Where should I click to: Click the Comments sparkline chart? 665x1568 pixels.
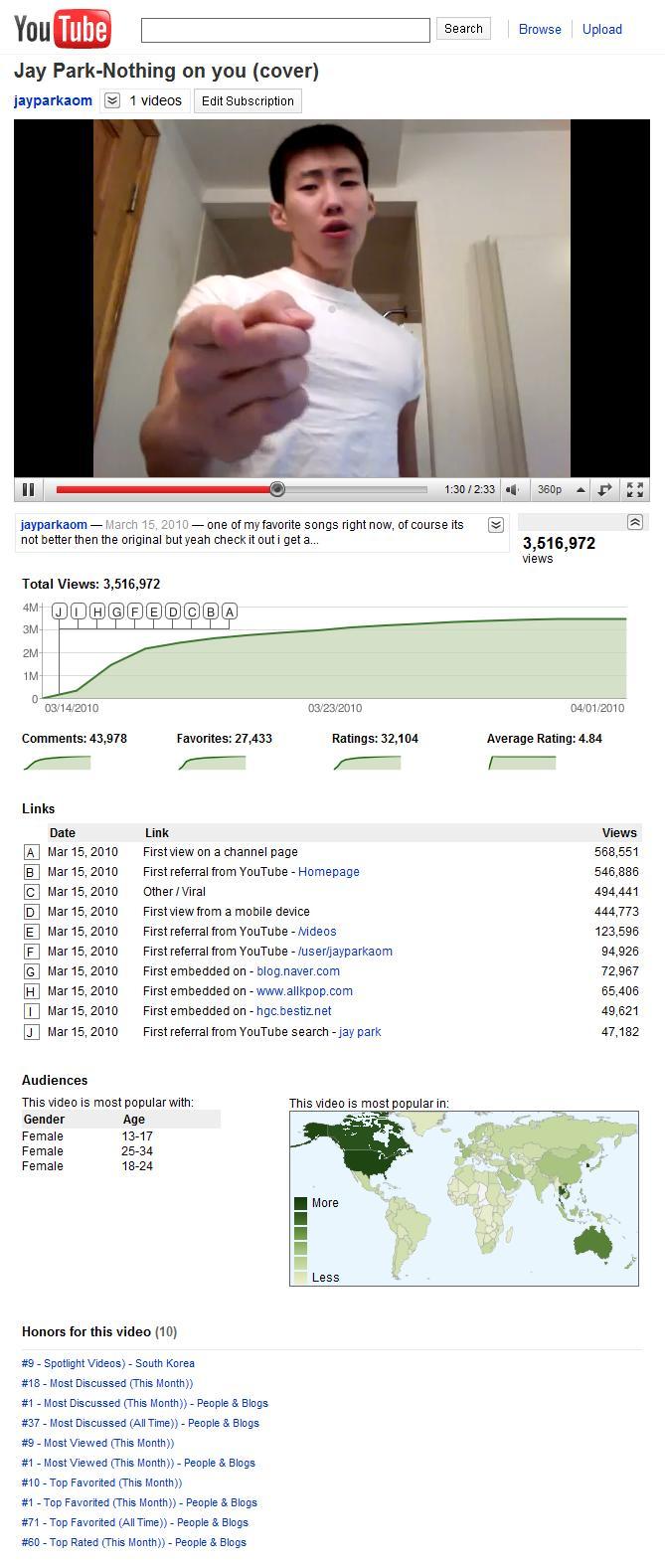[x=57, y=763]
